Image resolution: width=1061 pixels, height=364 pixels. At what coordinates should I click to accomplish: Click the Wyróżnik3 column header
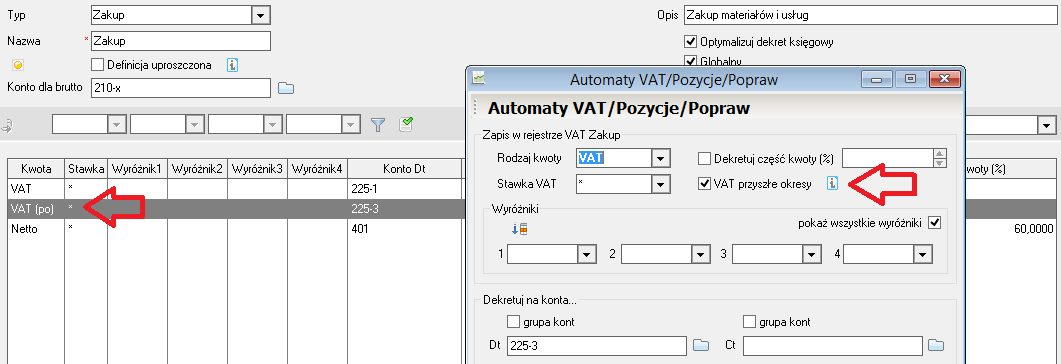click(258, 168)
